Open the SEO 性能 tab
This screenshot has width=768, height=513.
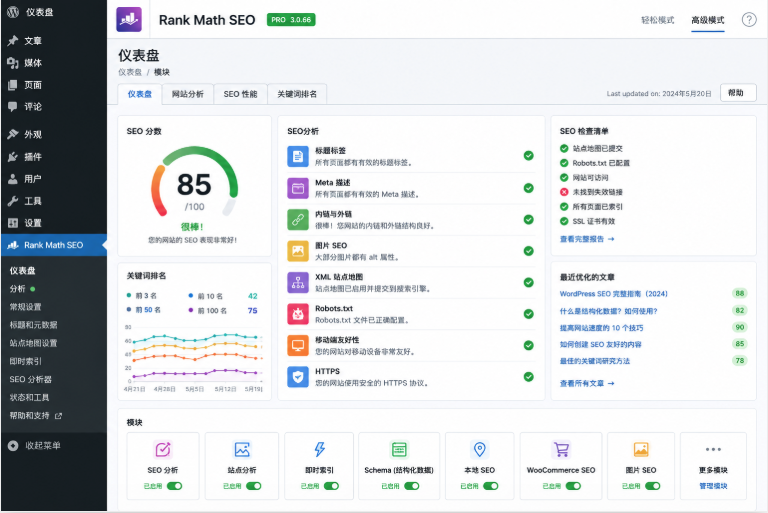tap(240, 94)
